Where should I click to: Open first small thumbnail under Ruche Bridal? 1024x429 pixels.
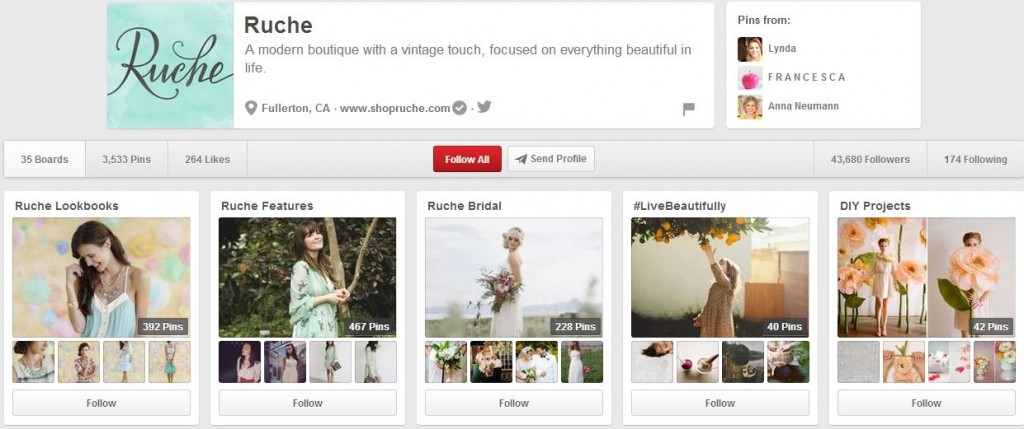pos(446,362)
